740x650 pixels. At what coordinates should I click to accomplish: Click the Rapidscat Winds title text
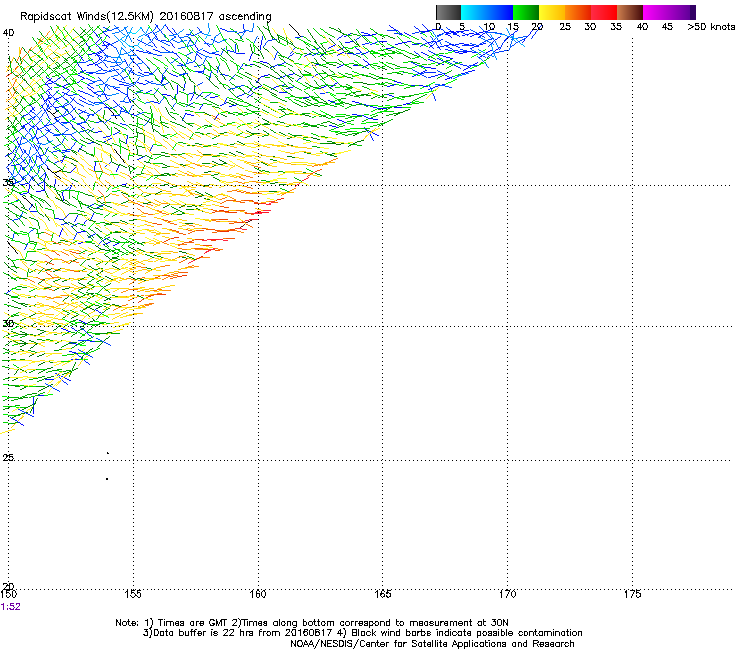[145, 16]
